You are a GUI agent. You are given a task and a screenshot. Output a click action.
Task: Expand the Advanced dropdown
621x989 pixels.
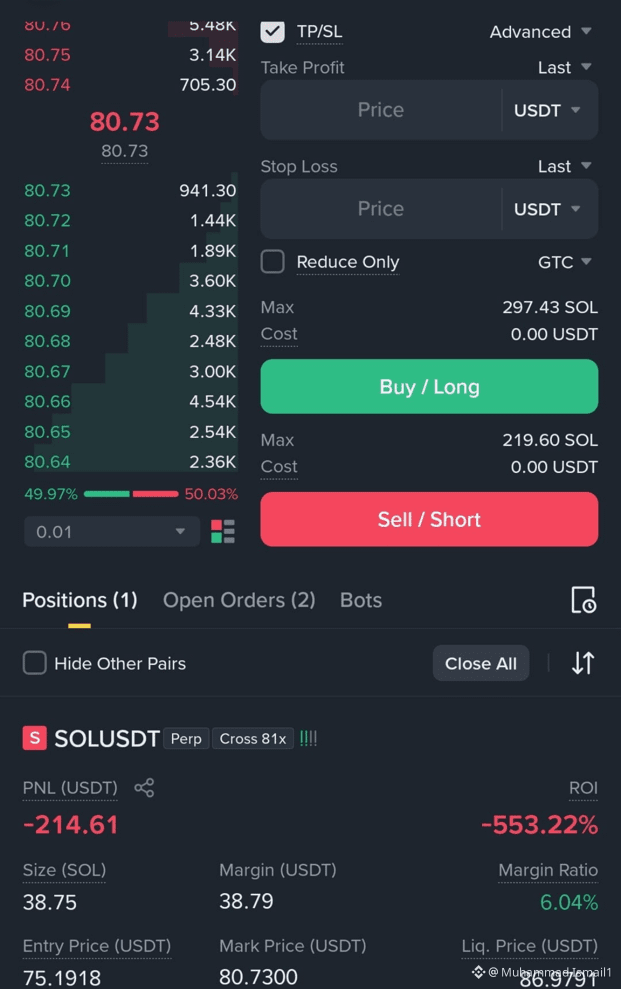point(540,32)
